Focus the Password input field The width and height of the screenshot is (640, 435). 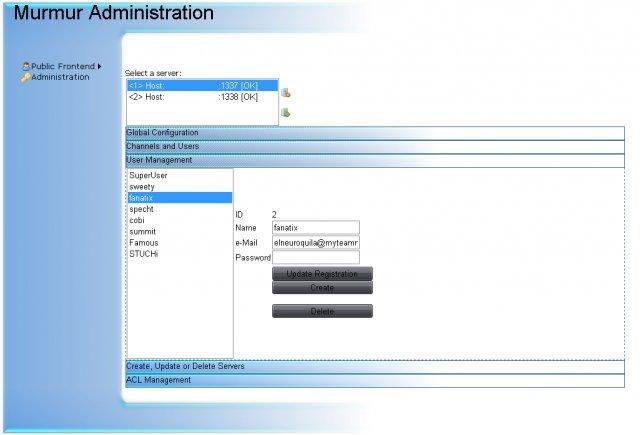point(316,257)
